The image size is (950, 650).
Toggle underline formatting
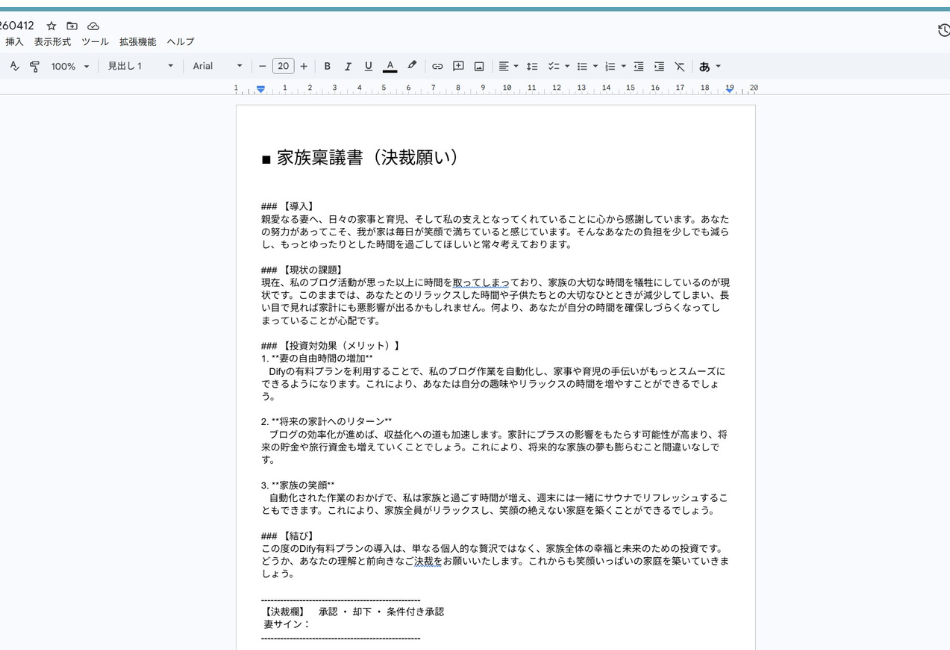click(367, 67)
